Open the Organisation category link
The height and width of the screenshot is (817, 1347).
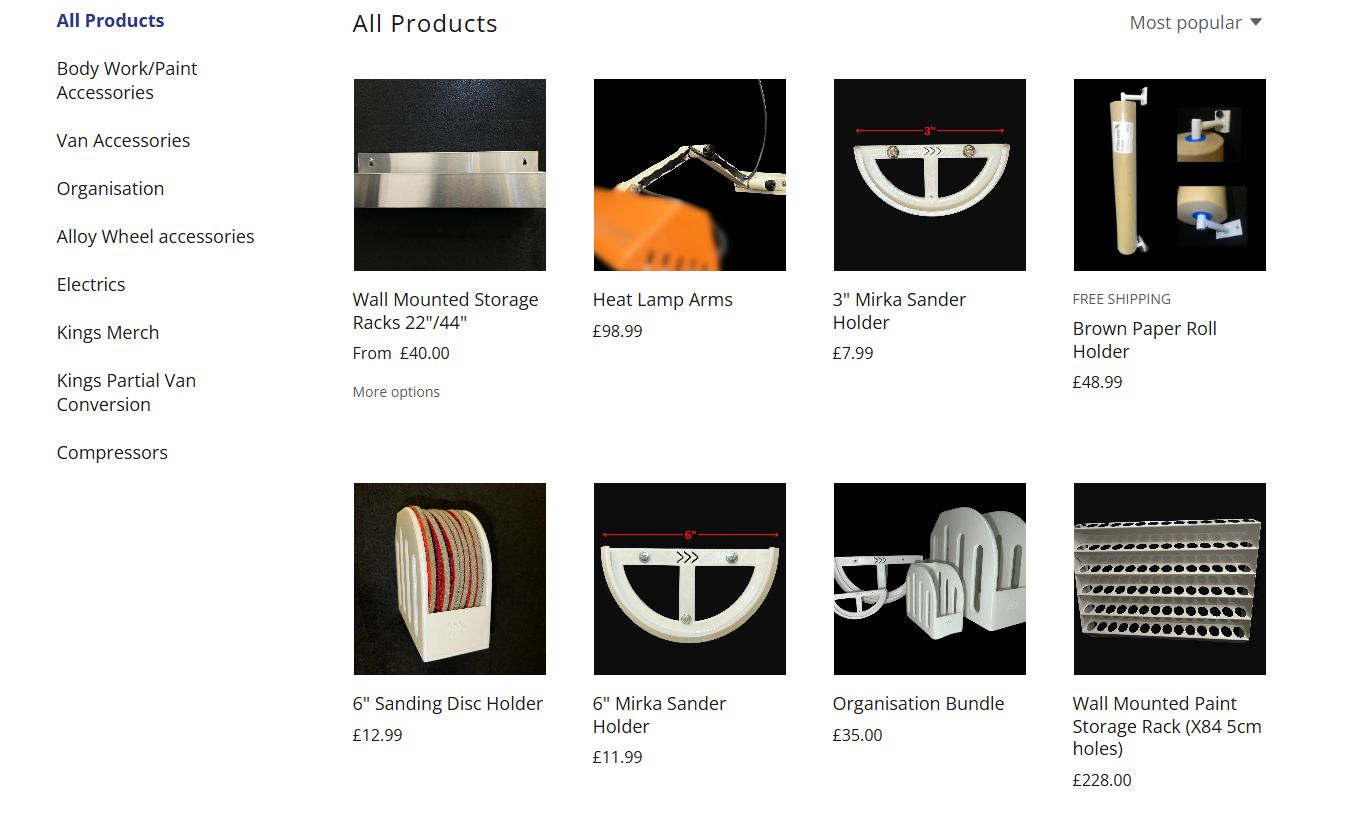(110, 189)
